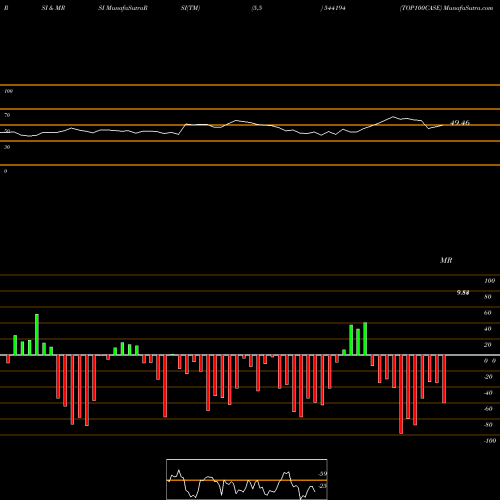Click the MR axis label -60
Viewport: 500px width, 500px height.
click(488, 409)
